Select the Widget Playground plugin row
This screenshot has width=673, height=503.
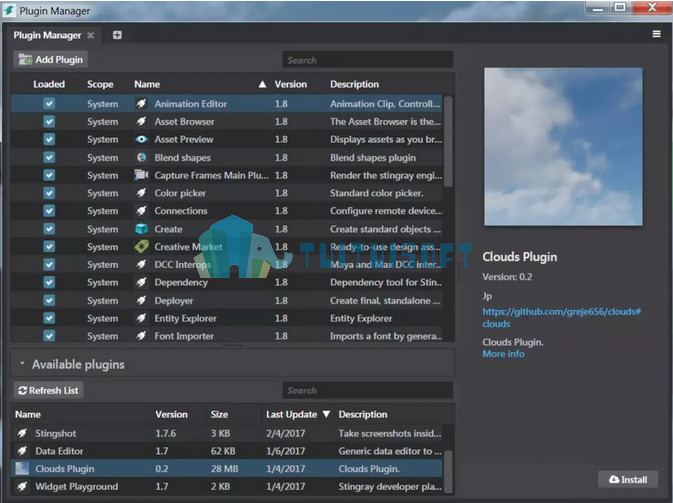227,486
